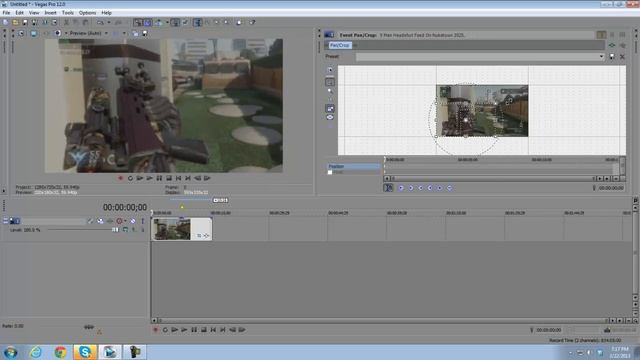Open the Tools menu

coord(67,13)
